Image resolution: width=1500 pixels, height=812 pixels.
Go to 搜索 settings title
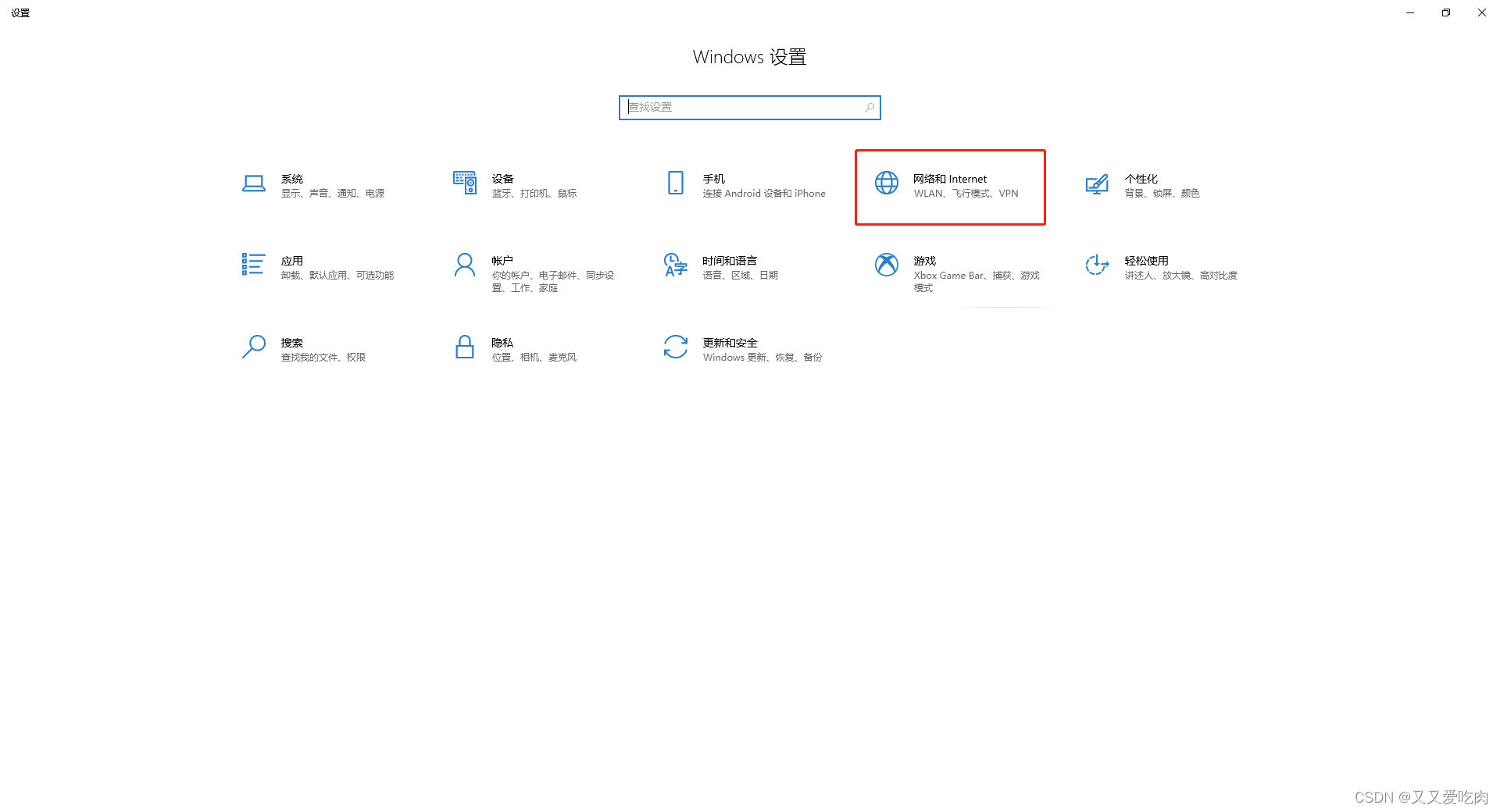coord(292,343)
